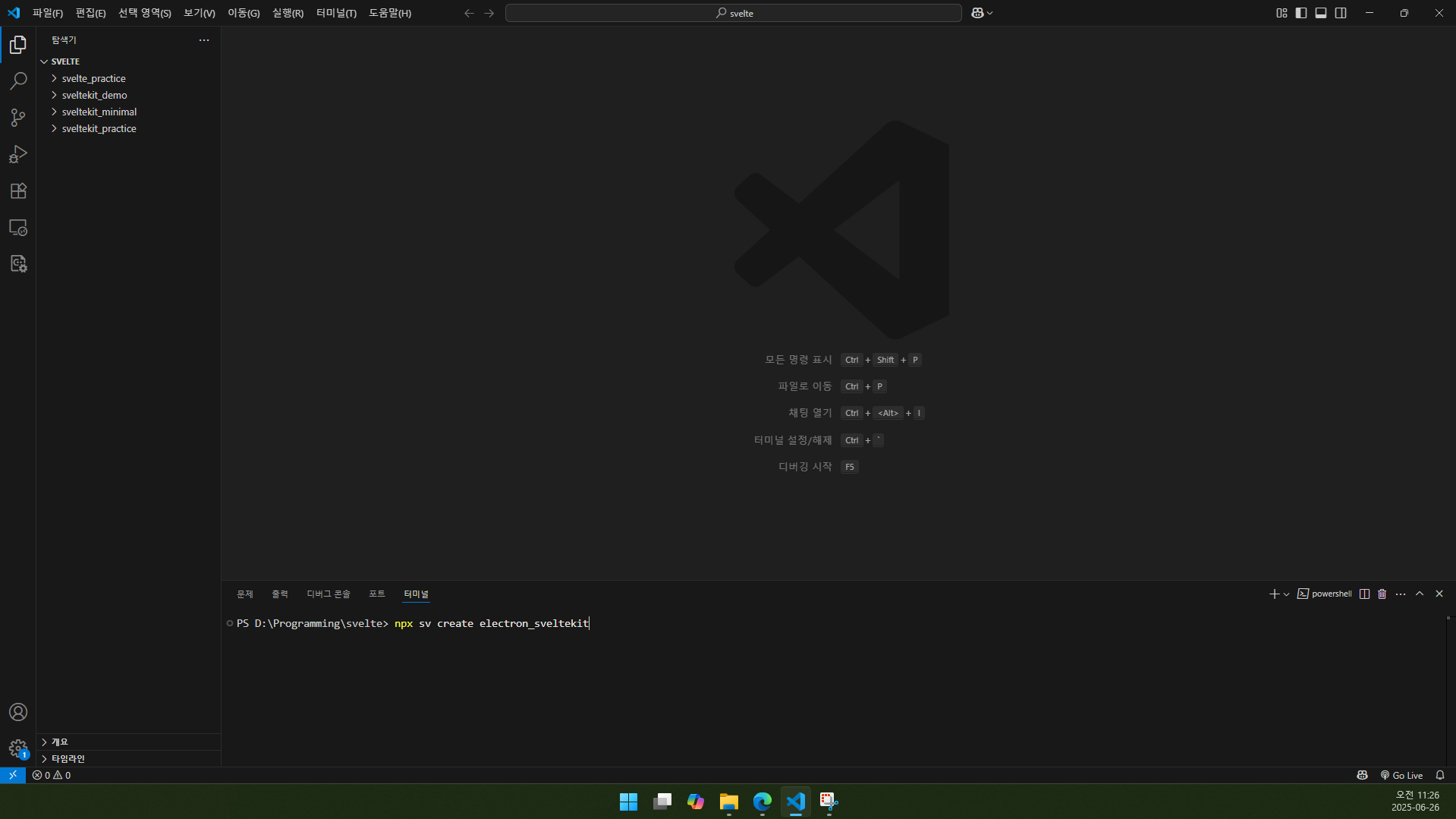Open the Source Control view icon

click(18, 117)
